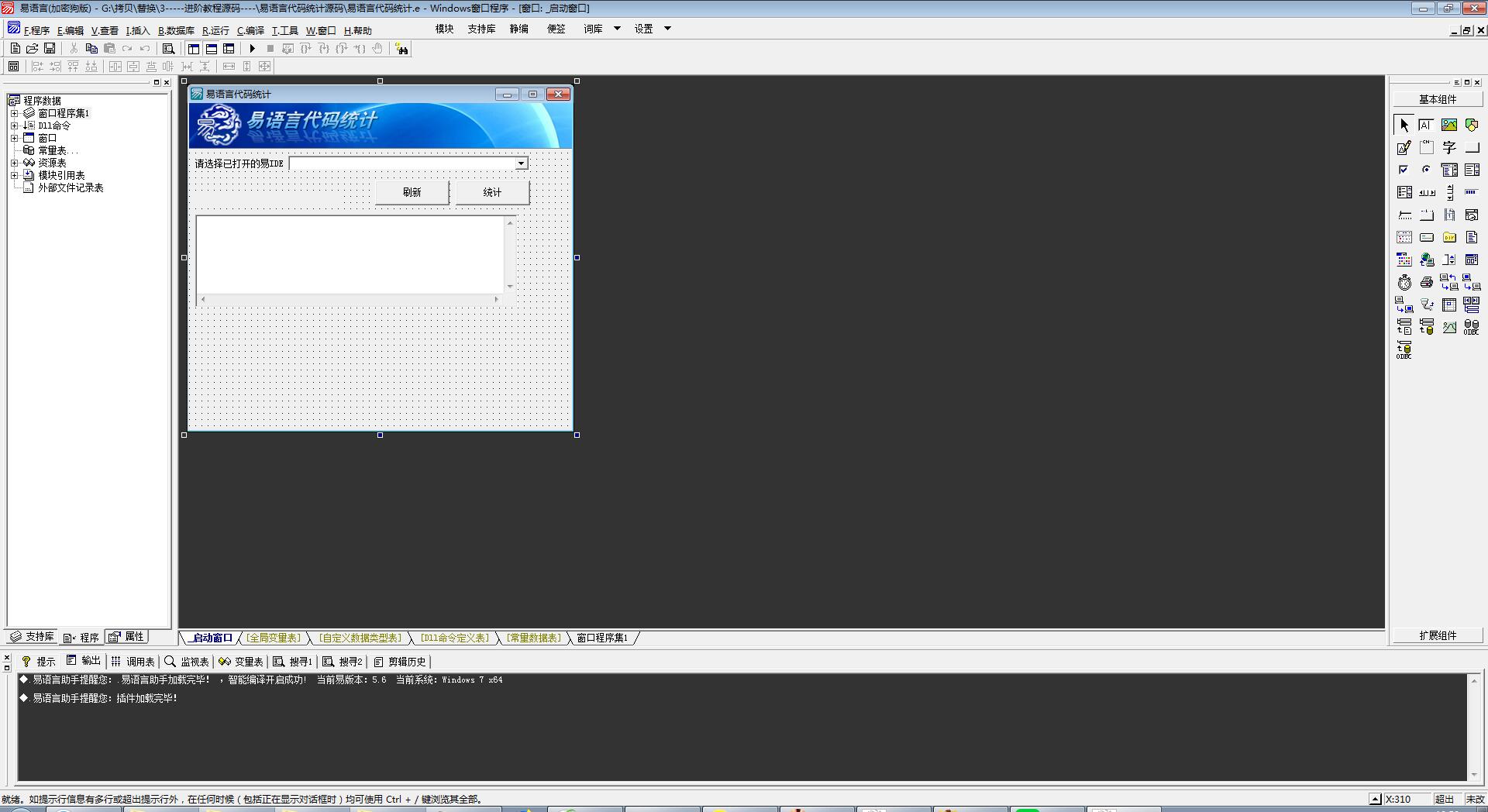
Task: Save the program with floppy icon
Action: (x=50, y=49)
